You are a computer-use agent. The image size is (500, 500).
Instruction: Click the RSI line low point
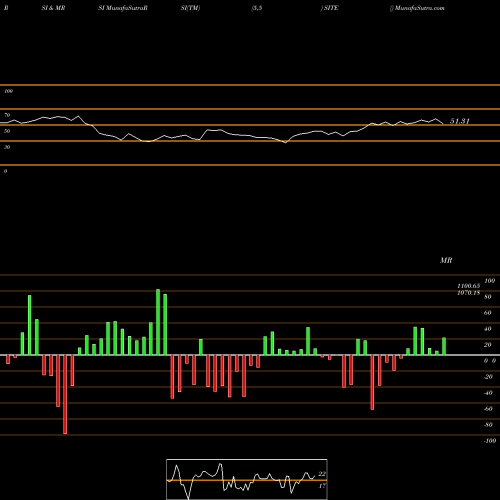pyautogui.click(x=285, y=142)
